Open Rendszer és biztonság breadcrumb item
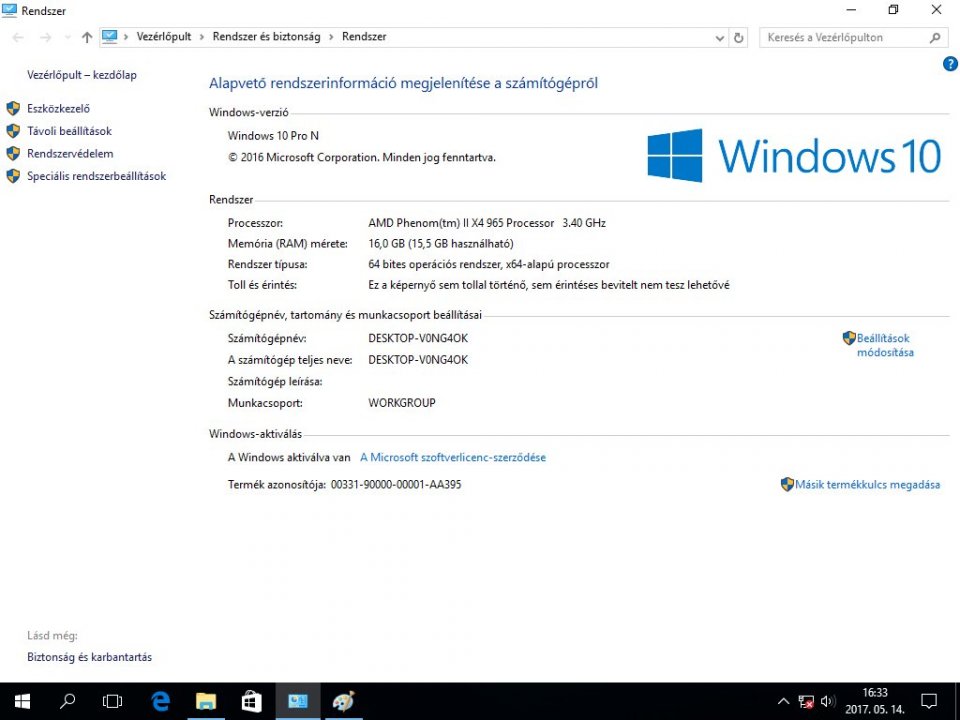960x720 pixels. click(266, 37)
